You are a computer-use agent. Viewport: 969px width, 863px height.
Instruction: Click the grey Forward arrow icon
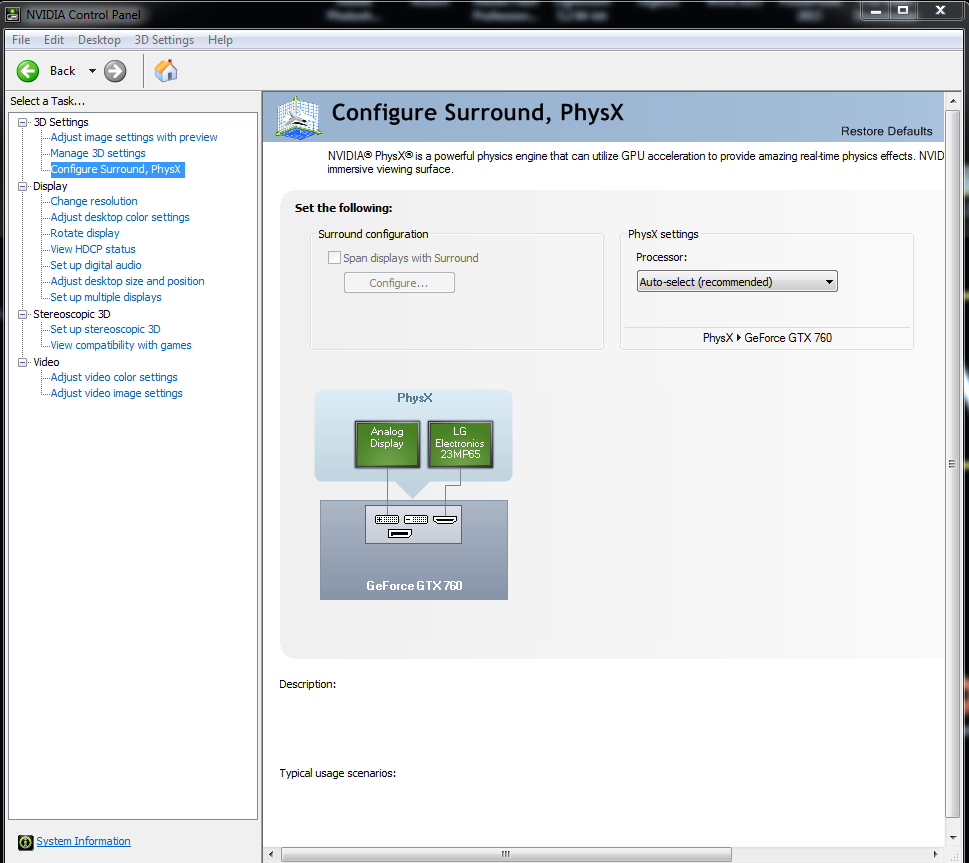point(115,71)
